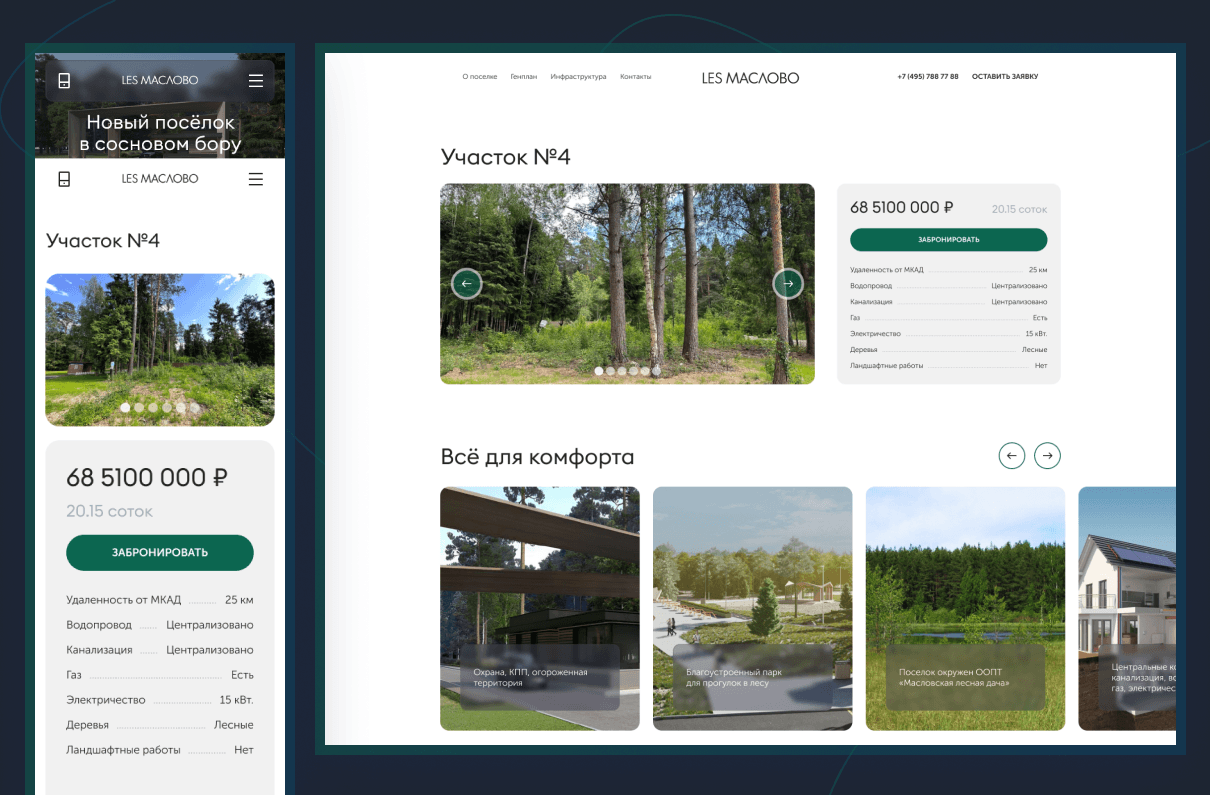Open О поселке in desktop navigation
Image resolution: width=1210 pixels, height=795 pixels.
point(480,77)
